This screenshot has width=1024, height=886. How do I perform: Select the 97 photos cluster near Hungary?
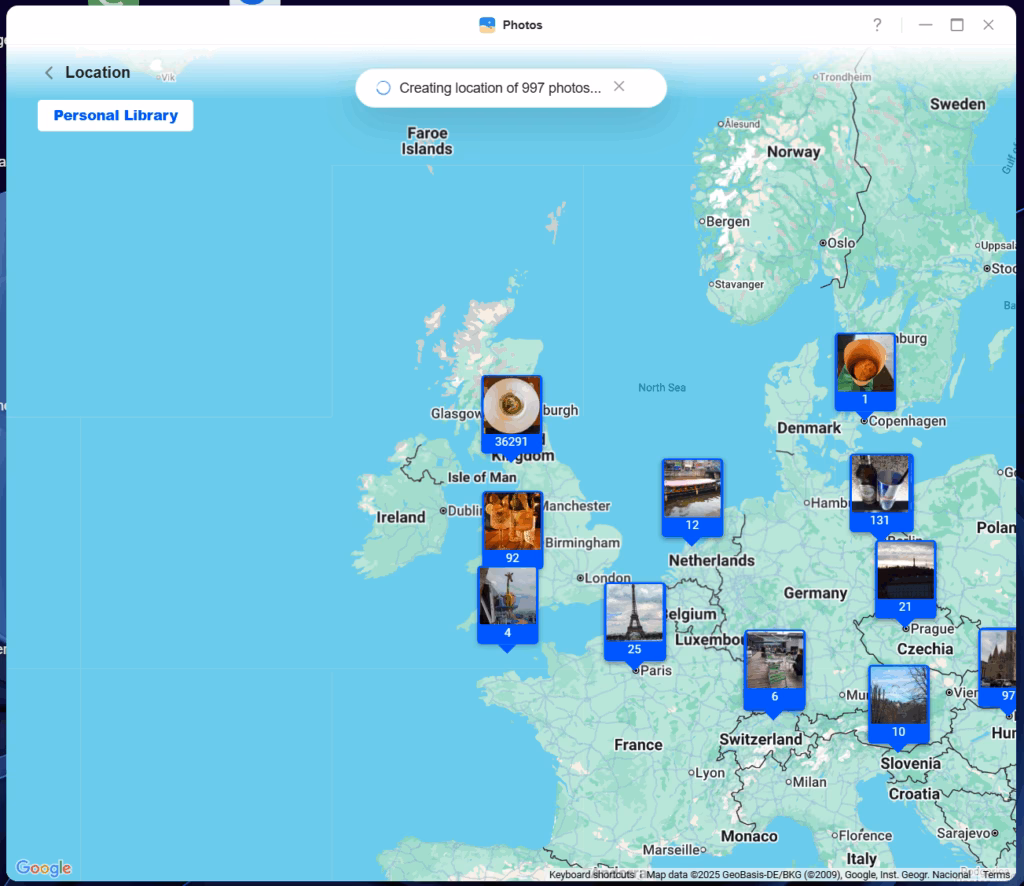point(1000,665)
